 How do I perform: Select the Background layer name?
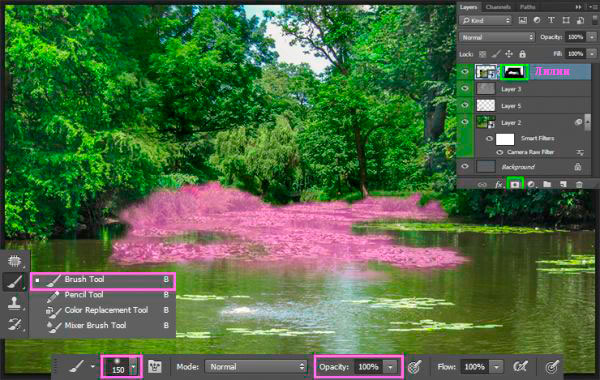click(x=518, y=167)
